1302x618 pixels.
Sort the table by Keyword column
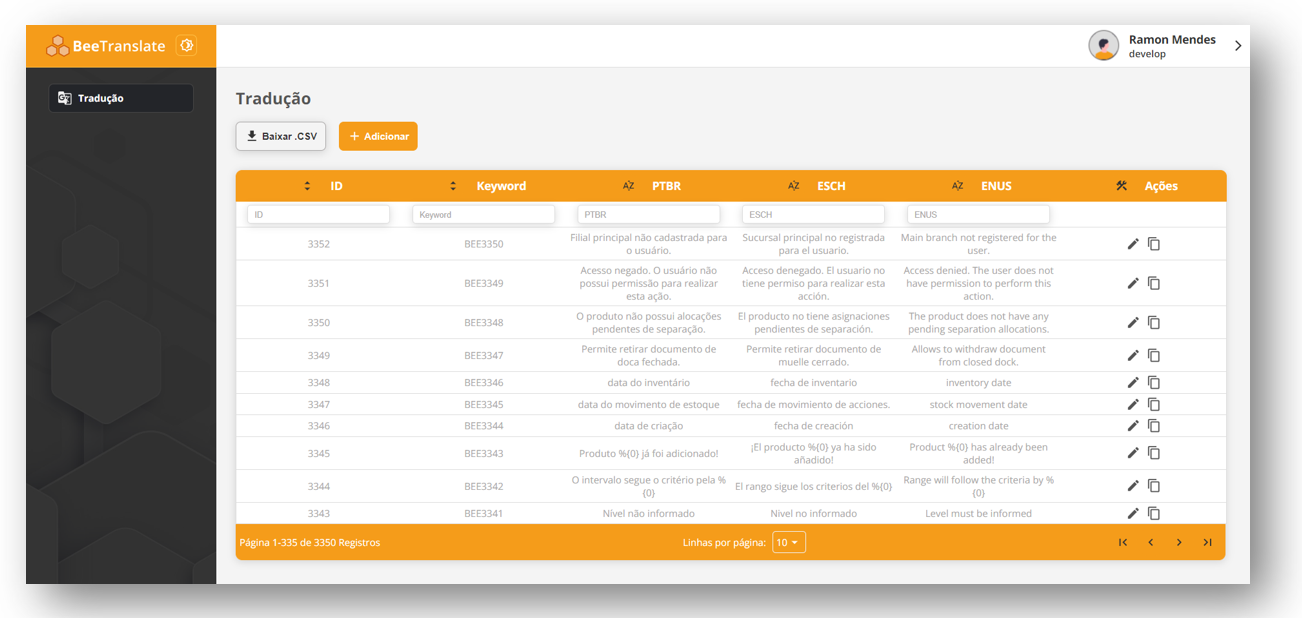tap(453, 186)
